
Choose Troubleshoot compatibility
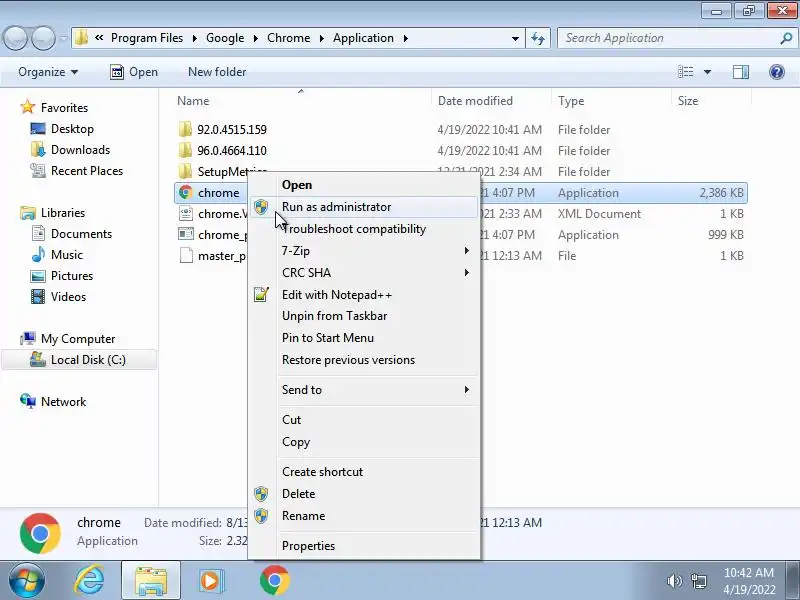pos(364,229)
